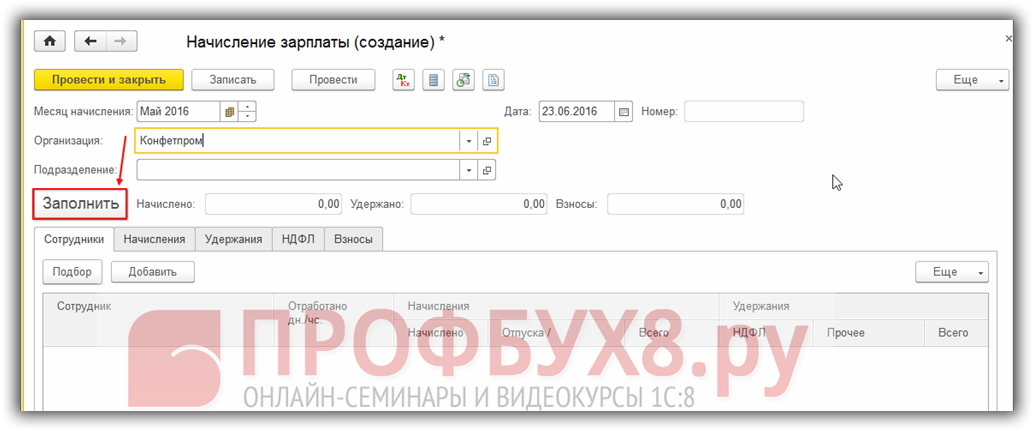1034x431 pixels.
Task: Click the Home icon button
Action: point(49,41)
